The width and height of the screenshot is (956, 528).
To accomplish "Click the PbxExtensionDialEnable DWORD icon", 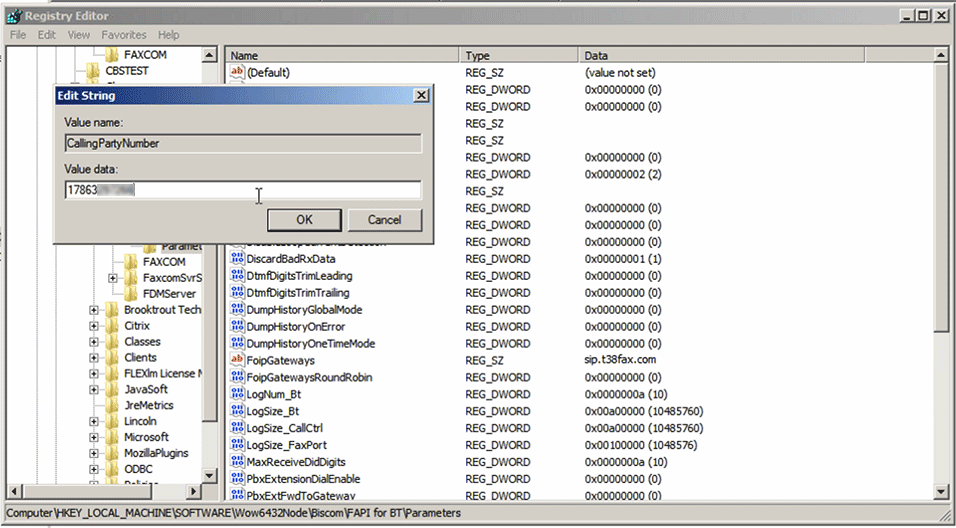I will tap(237, 479).
